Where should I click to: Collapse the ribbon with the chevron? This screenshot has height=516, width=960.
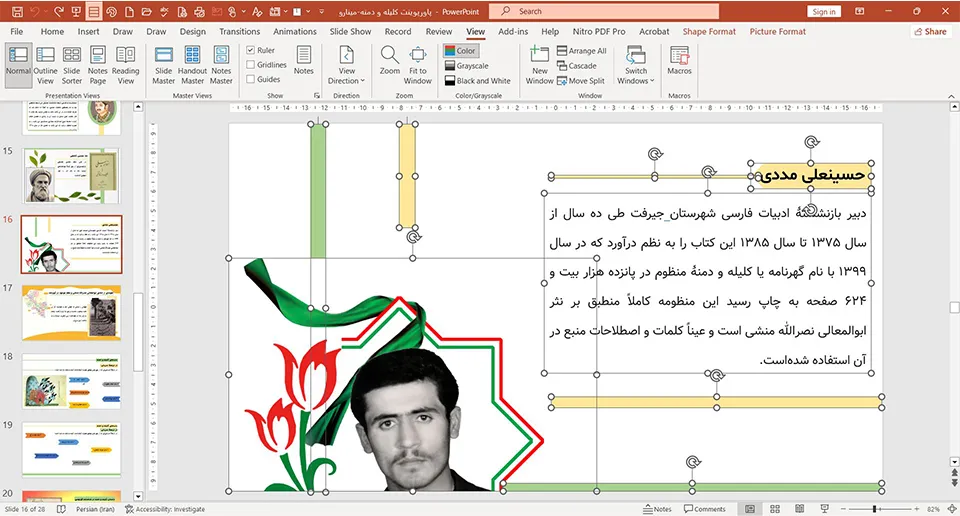(951, 96)
